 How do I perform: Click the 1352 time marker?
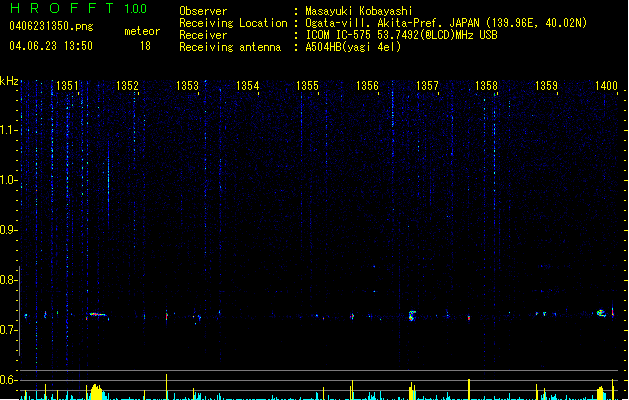tap(127, 86)
